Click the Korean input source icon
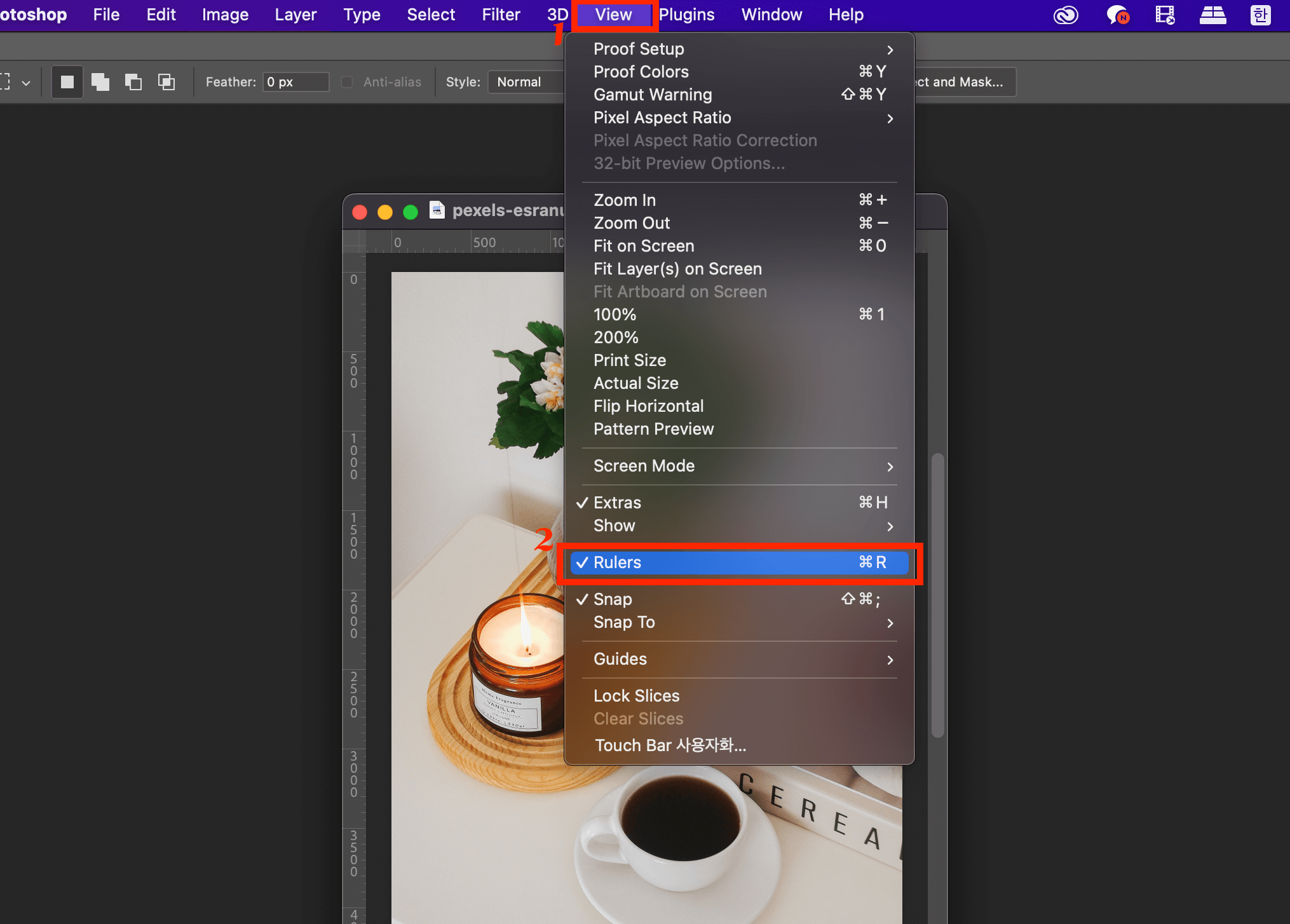The image size is (1290, 924). click(x=1260, y=15)
